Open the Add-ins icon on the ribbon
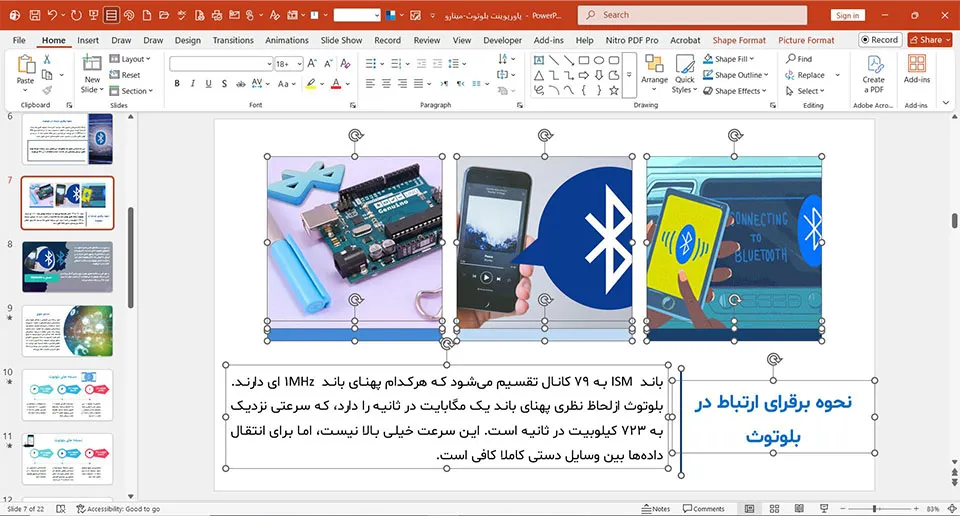 [x=917, y=64]
